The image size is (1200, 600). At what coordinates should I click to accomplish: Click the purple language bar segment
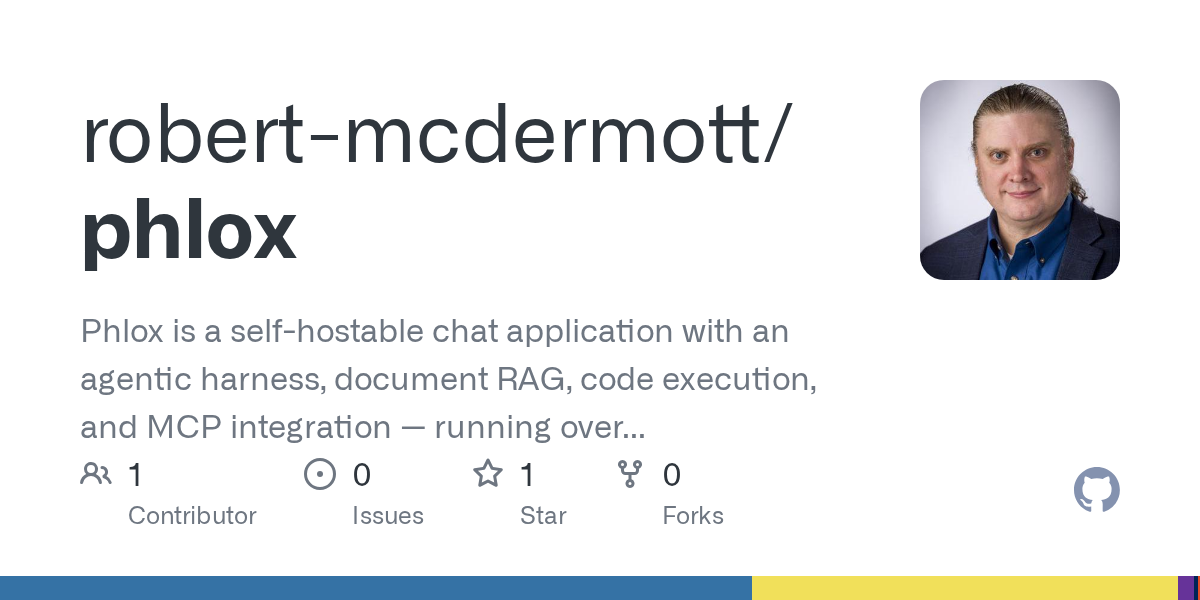(x=1186, y=588)
